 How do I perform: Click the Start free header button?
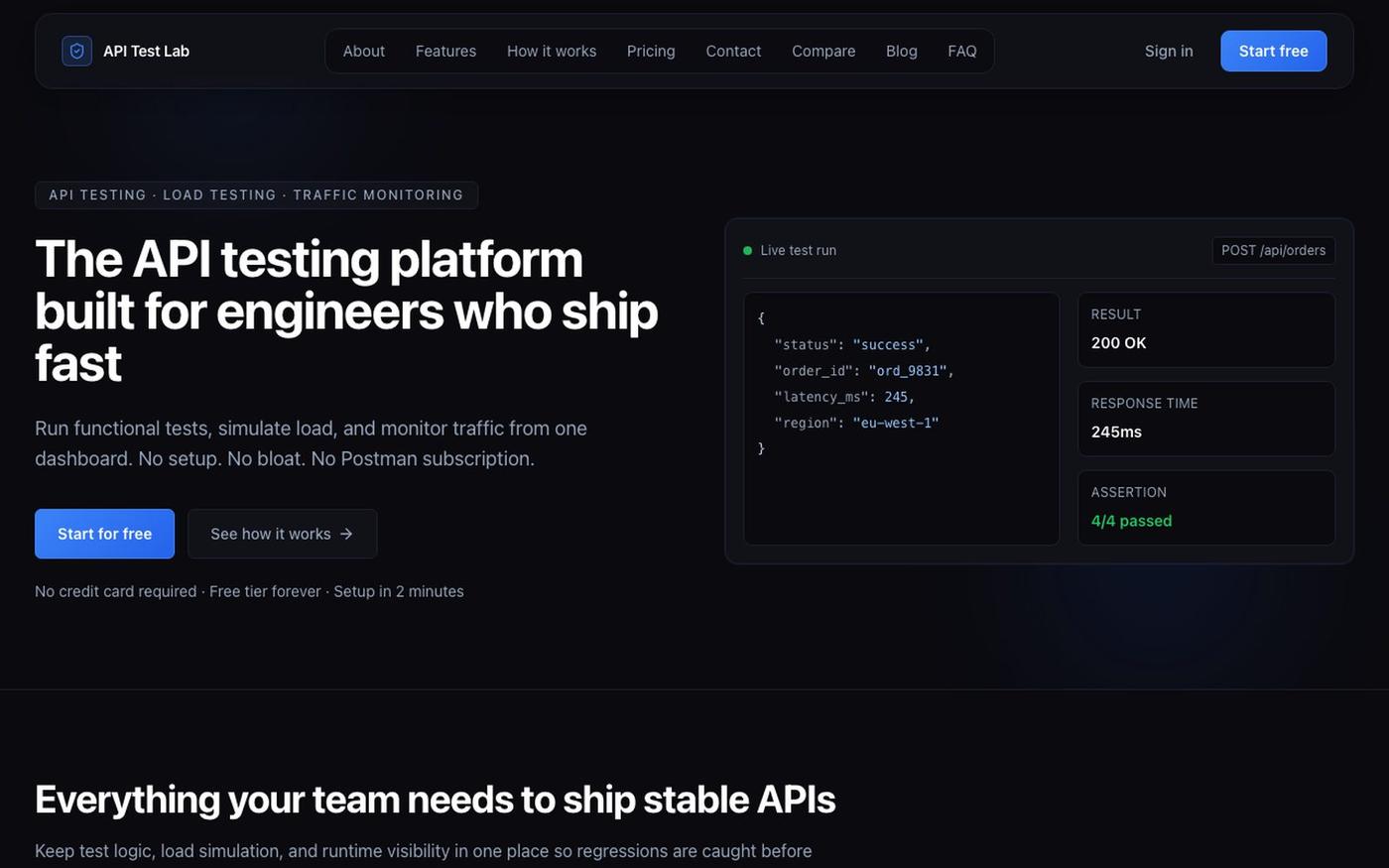coord(1273,51)
